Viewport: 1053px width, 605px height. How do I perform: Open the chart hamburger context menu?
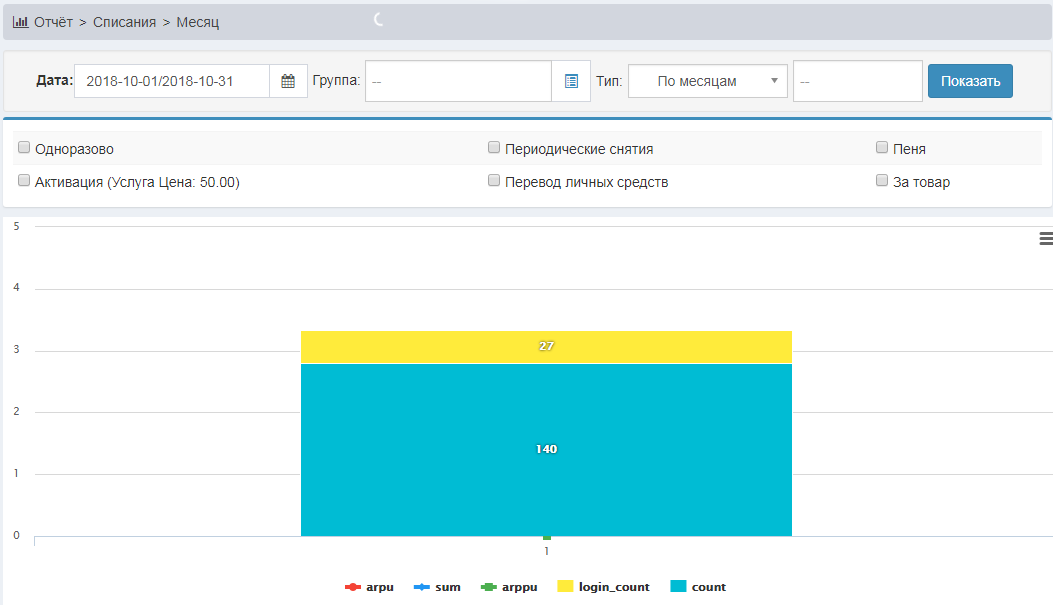click(x=1046, y=238)
